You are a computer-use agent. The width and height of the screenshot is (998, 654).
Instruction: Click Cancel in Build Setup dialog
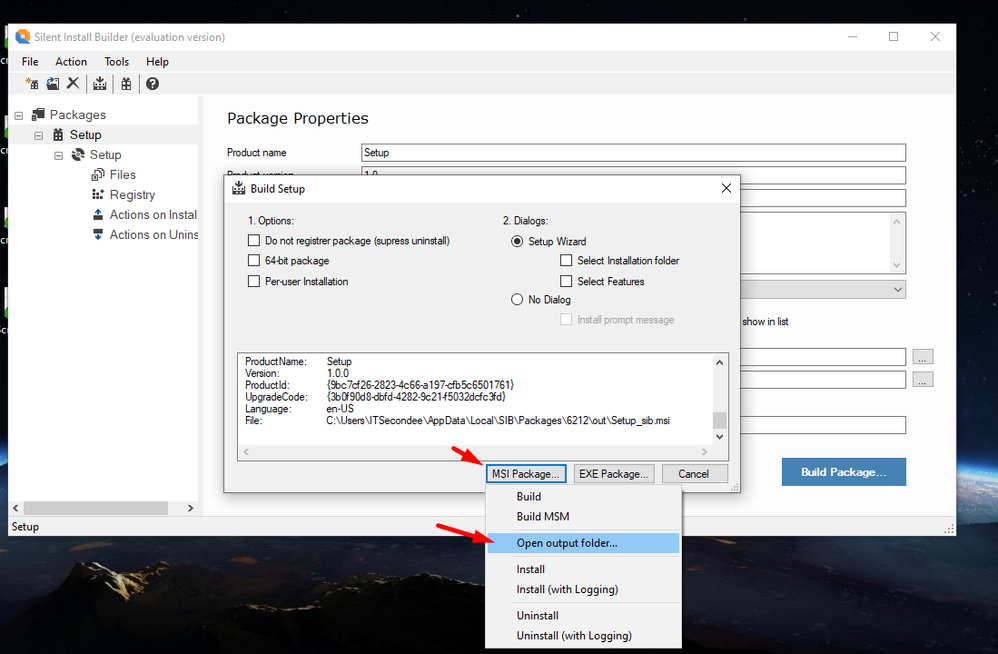pos(694,473)
